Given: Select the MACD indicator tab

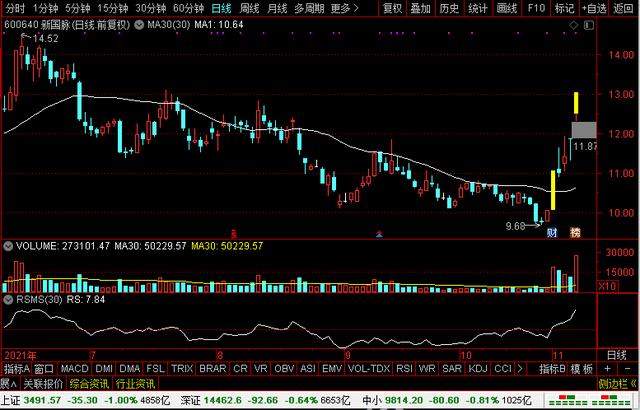Looking at the screenshot, I should coord(75,369).
